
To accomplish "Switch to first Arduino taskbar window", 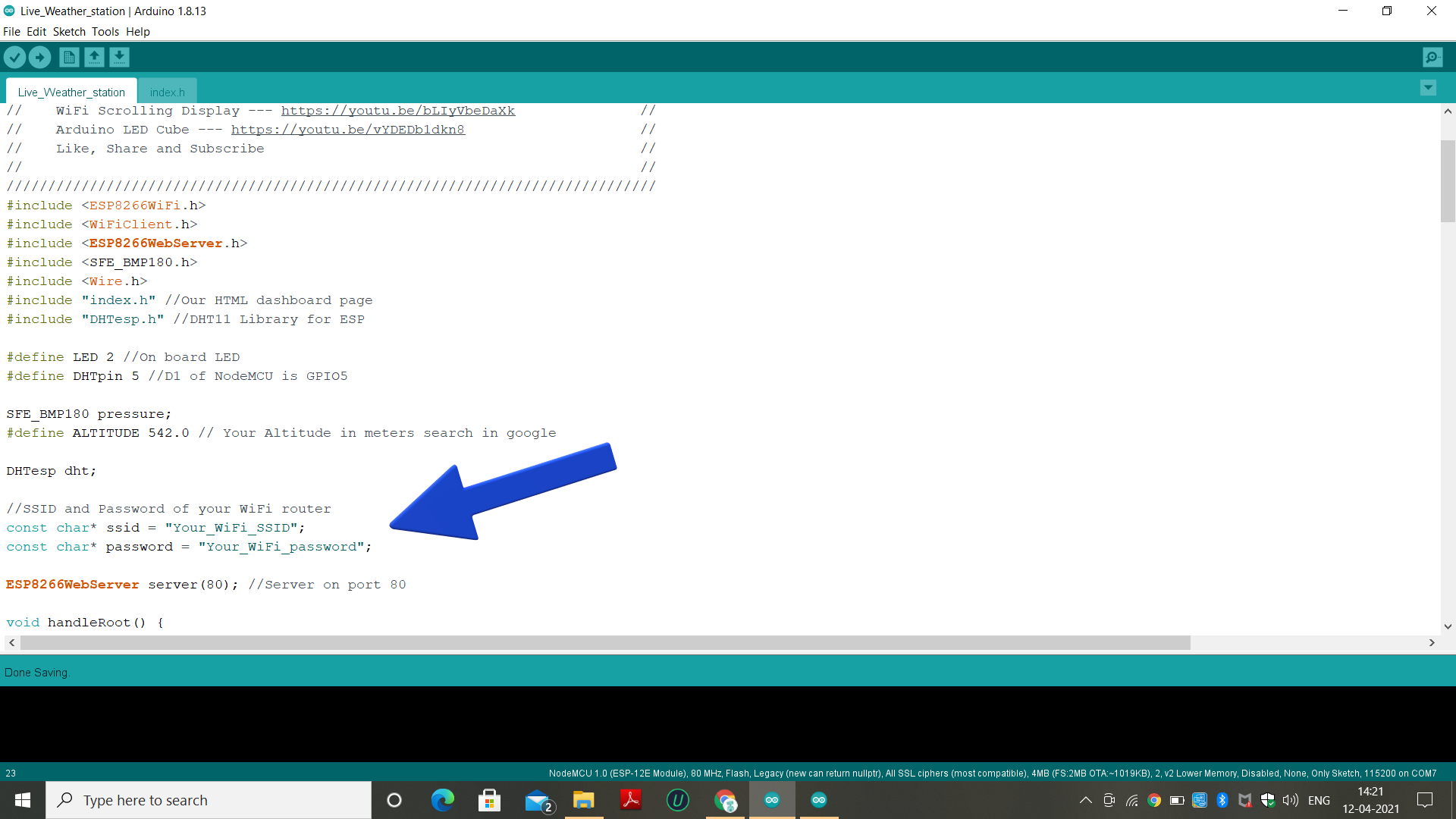I will click(772, 800).
